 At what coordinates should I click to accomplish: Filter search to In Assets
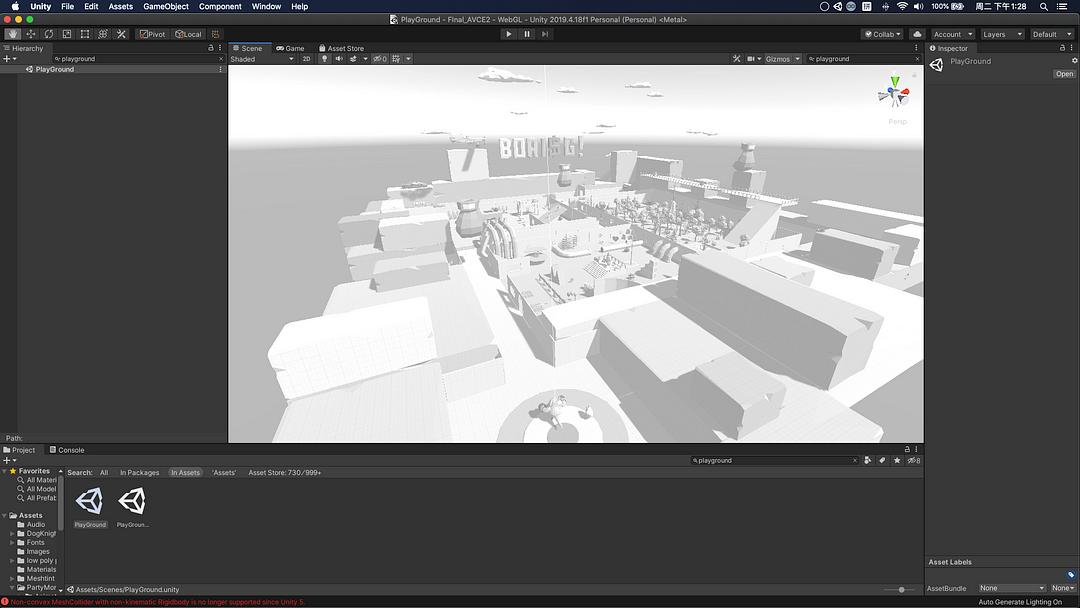[x=185, y=472]
